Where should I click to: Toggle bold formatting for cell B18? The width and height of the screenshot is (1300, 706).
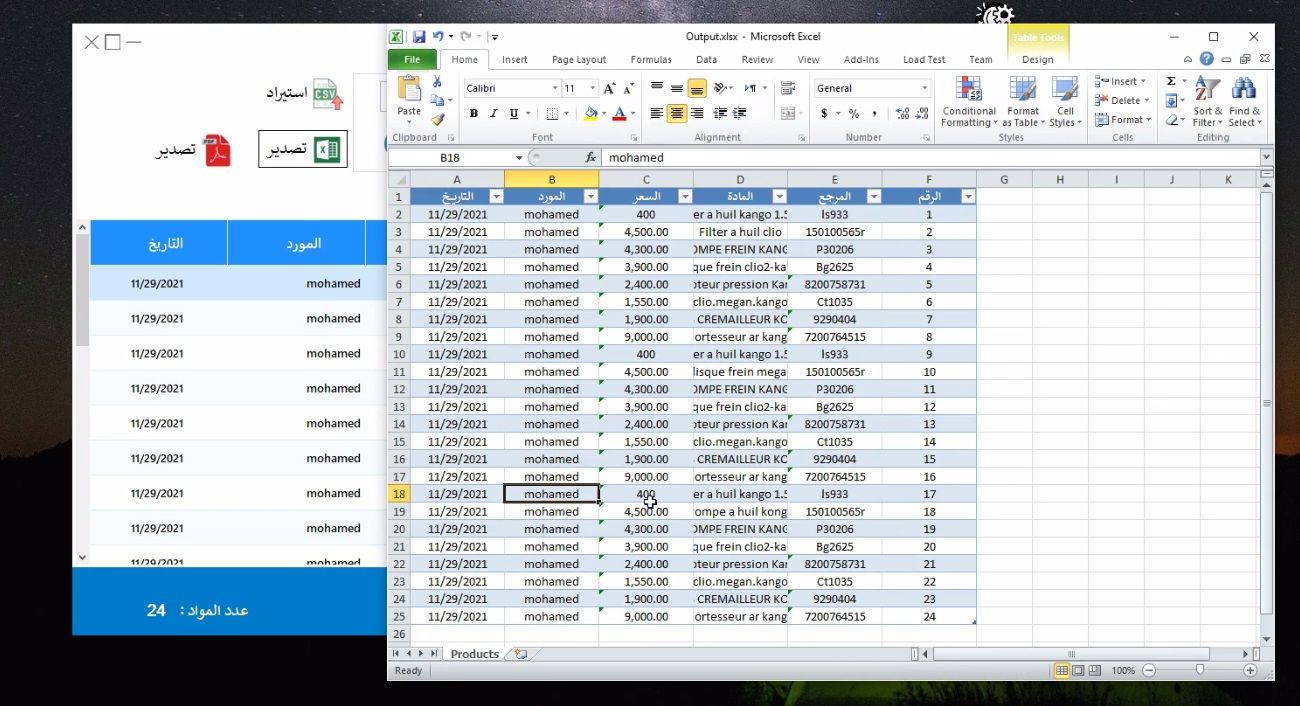pyautogui.click(x=472, y=112)
